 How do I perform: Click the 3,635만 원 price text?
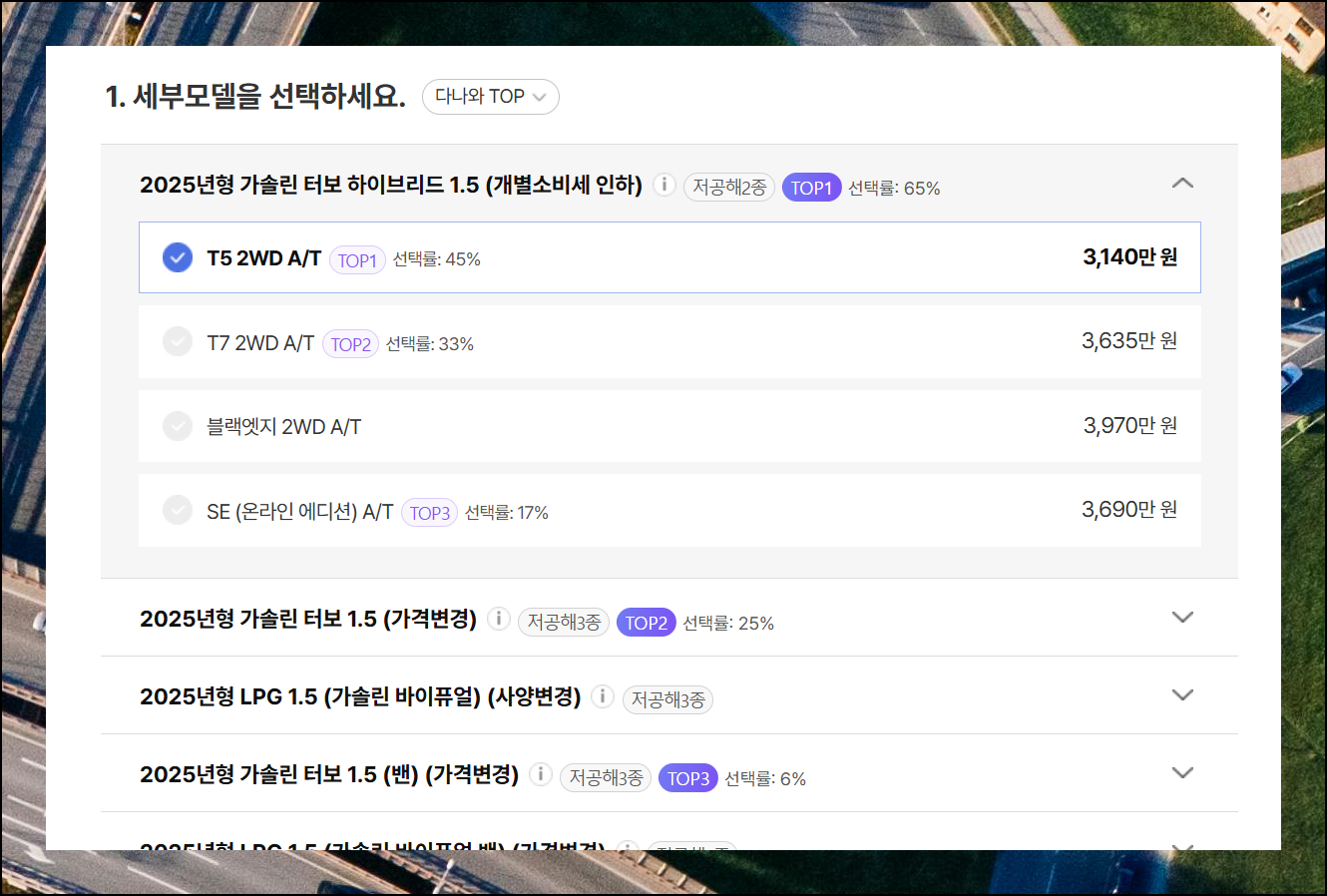[x=1129, y=341]
